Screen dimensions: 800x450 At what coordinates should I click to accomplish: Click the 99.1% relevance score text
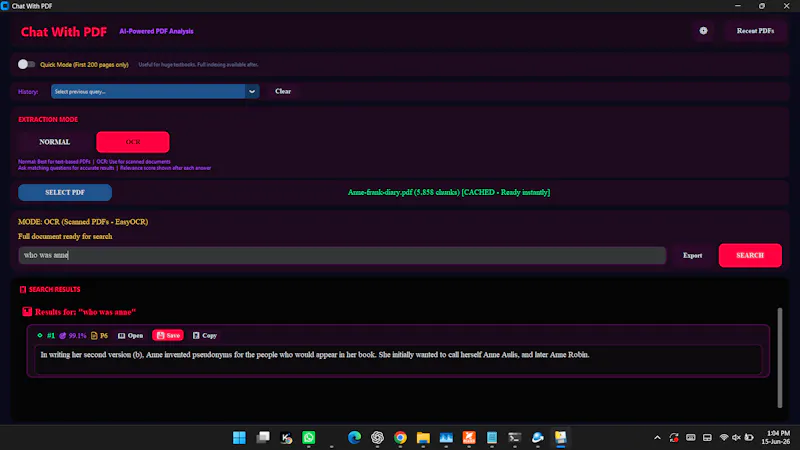point(78,335)
